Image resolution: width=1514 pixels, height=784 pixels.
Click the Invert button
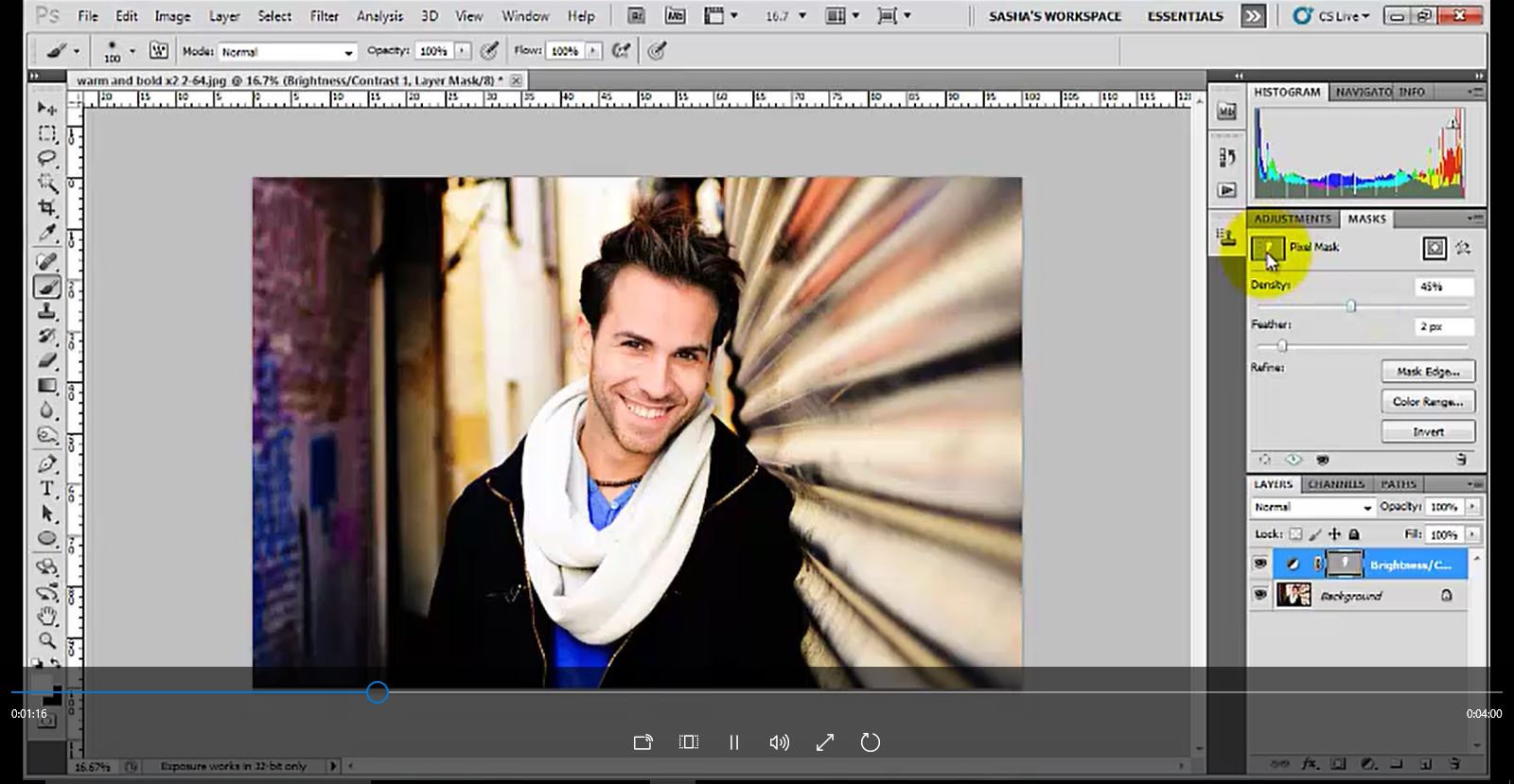pyautogui.click(x=1428, y=432)
